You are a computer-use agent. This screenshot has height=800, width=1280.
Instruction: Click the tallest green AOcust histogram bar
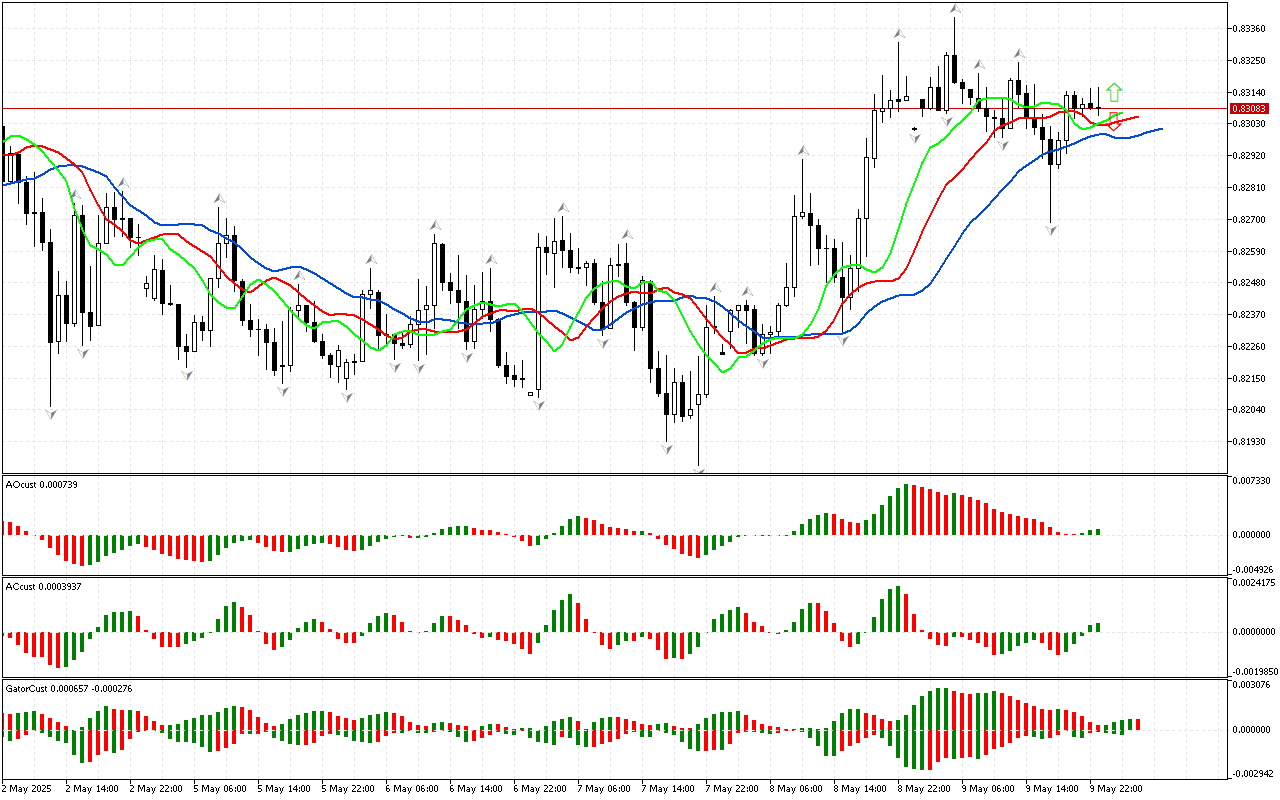908,509
